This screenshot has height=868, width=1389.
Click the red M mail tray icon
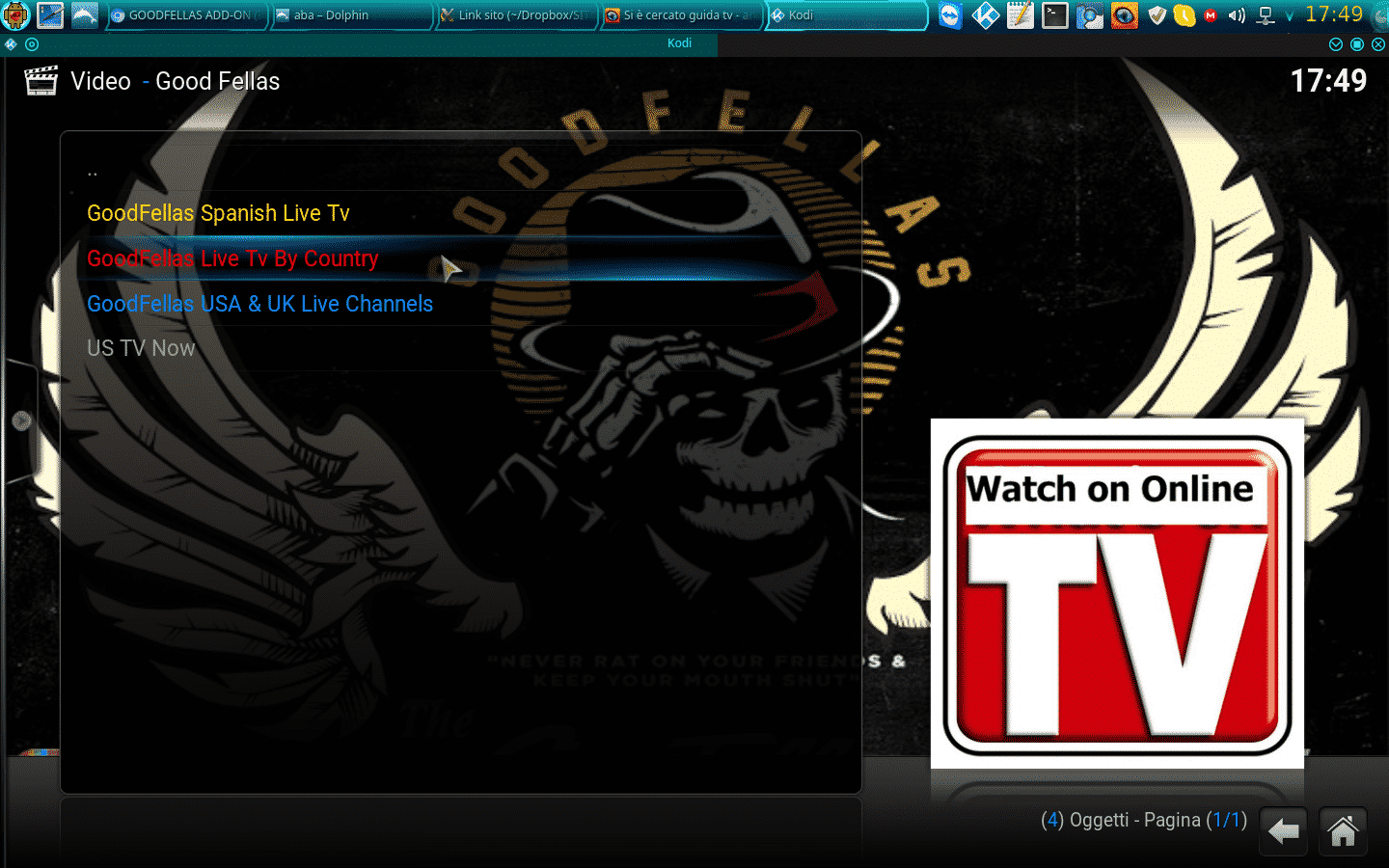pos(1211,15)
